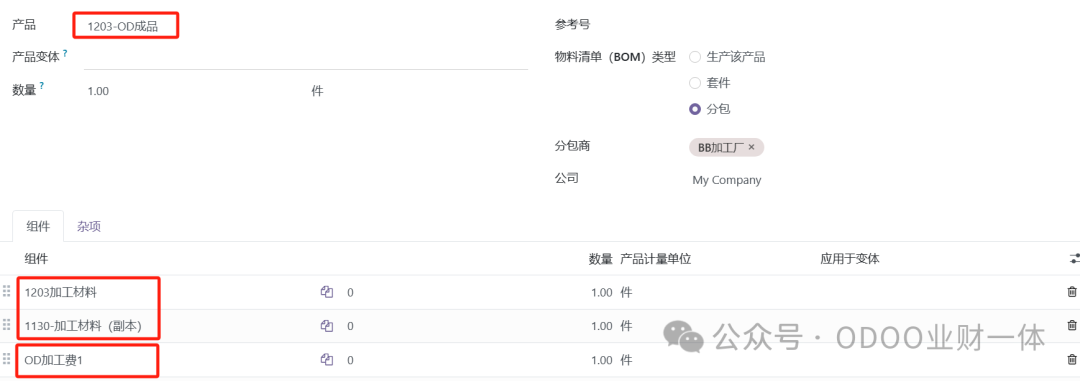The width and height of the screenshot is (1080, 381).
Task: Show help tooltip next to 产品变体
Action: coord(65,52)
